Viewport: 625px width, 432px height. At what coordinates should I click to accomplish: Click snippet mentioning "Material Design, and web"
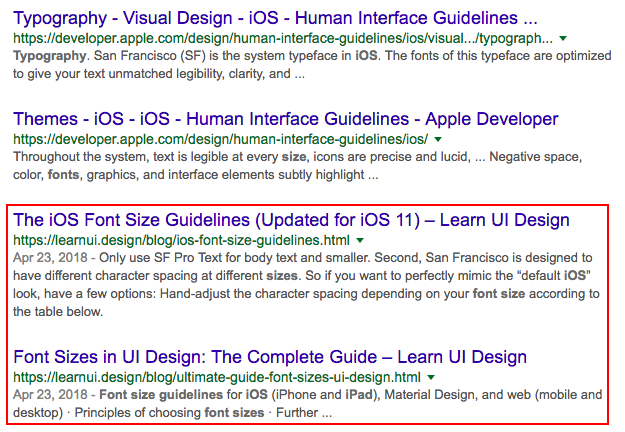click(x=307, y=403)
